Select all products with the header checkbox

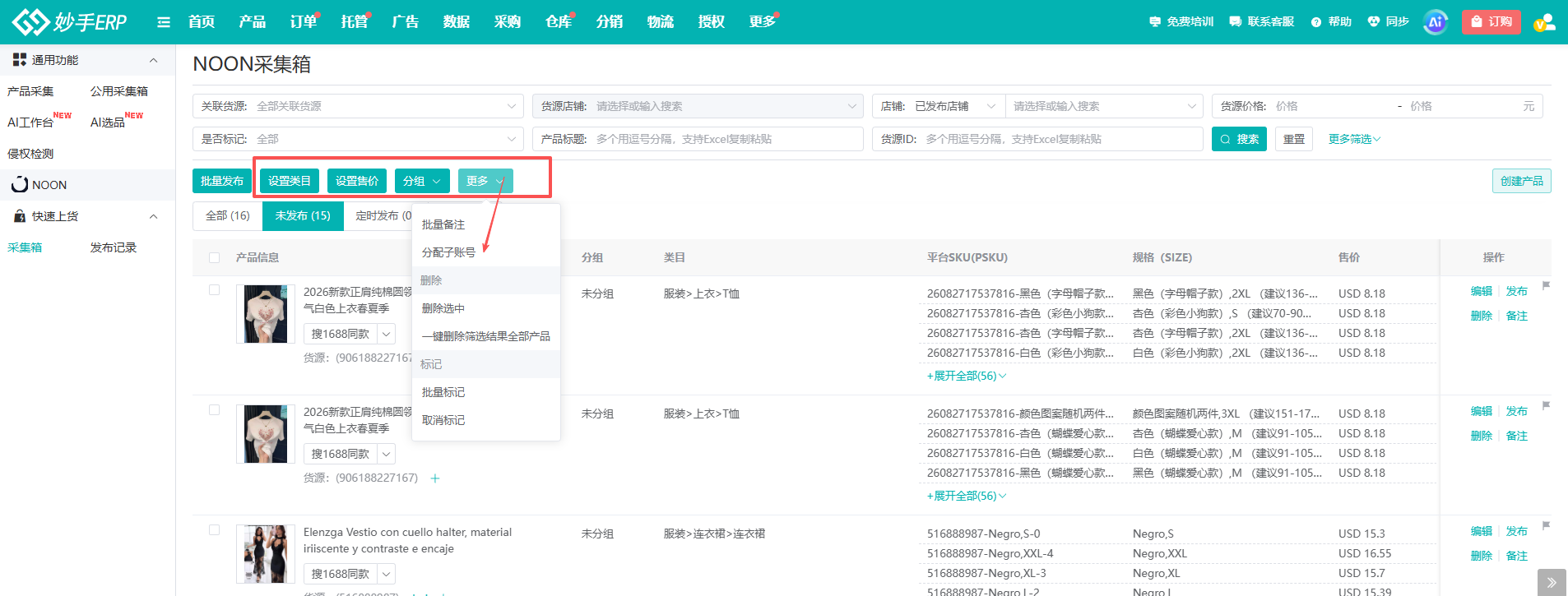click(215, 258)
